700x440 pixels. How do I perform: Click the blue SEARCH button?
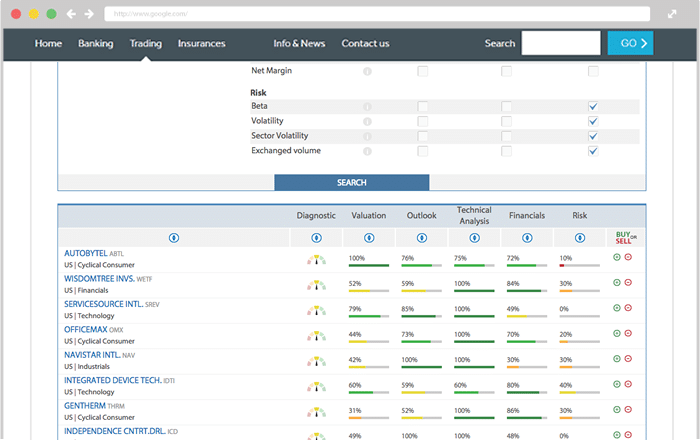352,183
